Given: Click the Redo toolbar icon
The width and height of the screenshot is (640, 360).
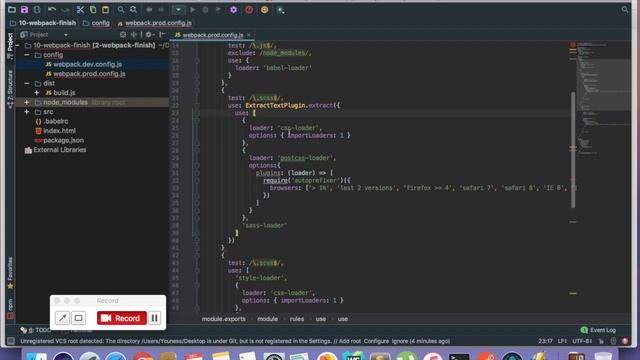Looking at the screenshot, I should [x=65, y=10].
